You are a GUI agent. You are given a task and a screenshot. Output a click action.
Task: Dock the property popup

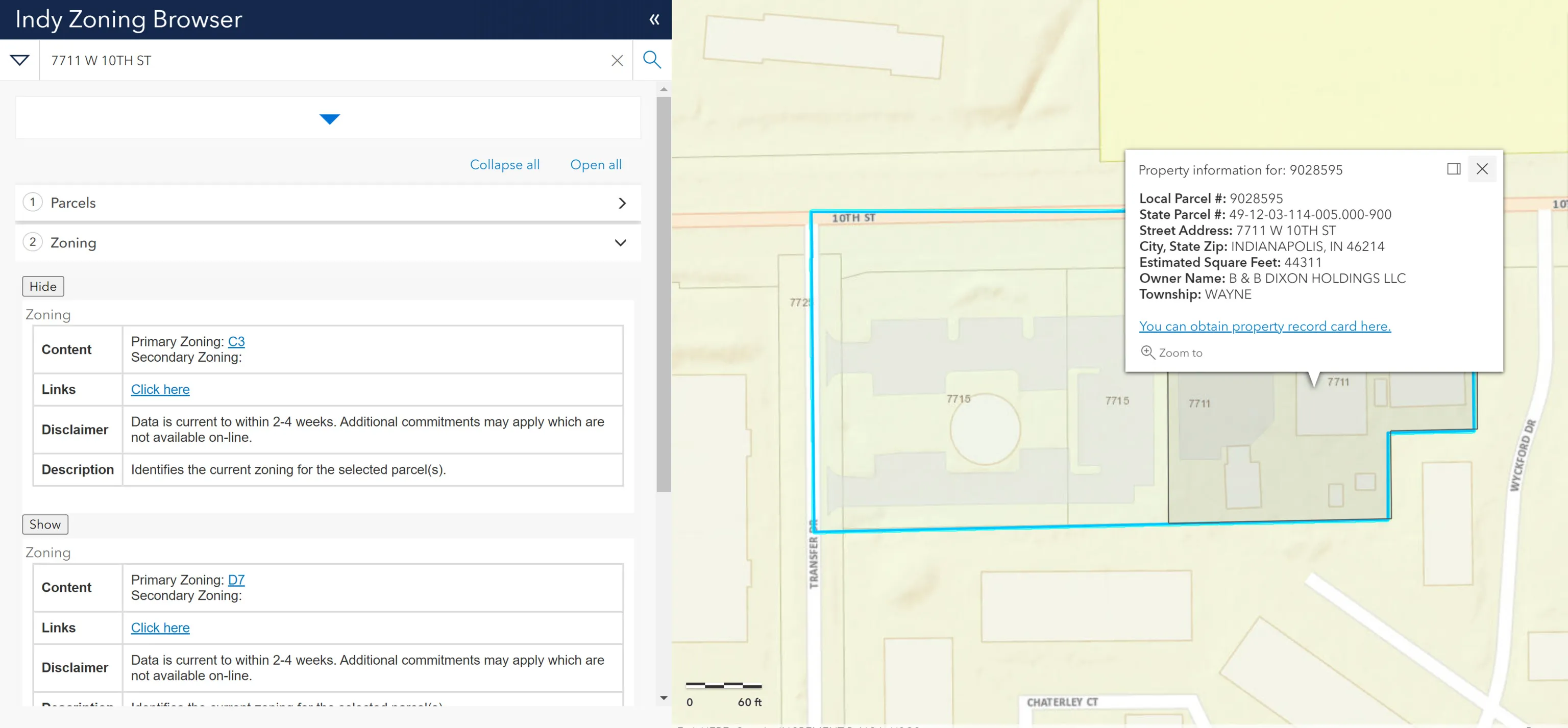(1454, 169)
